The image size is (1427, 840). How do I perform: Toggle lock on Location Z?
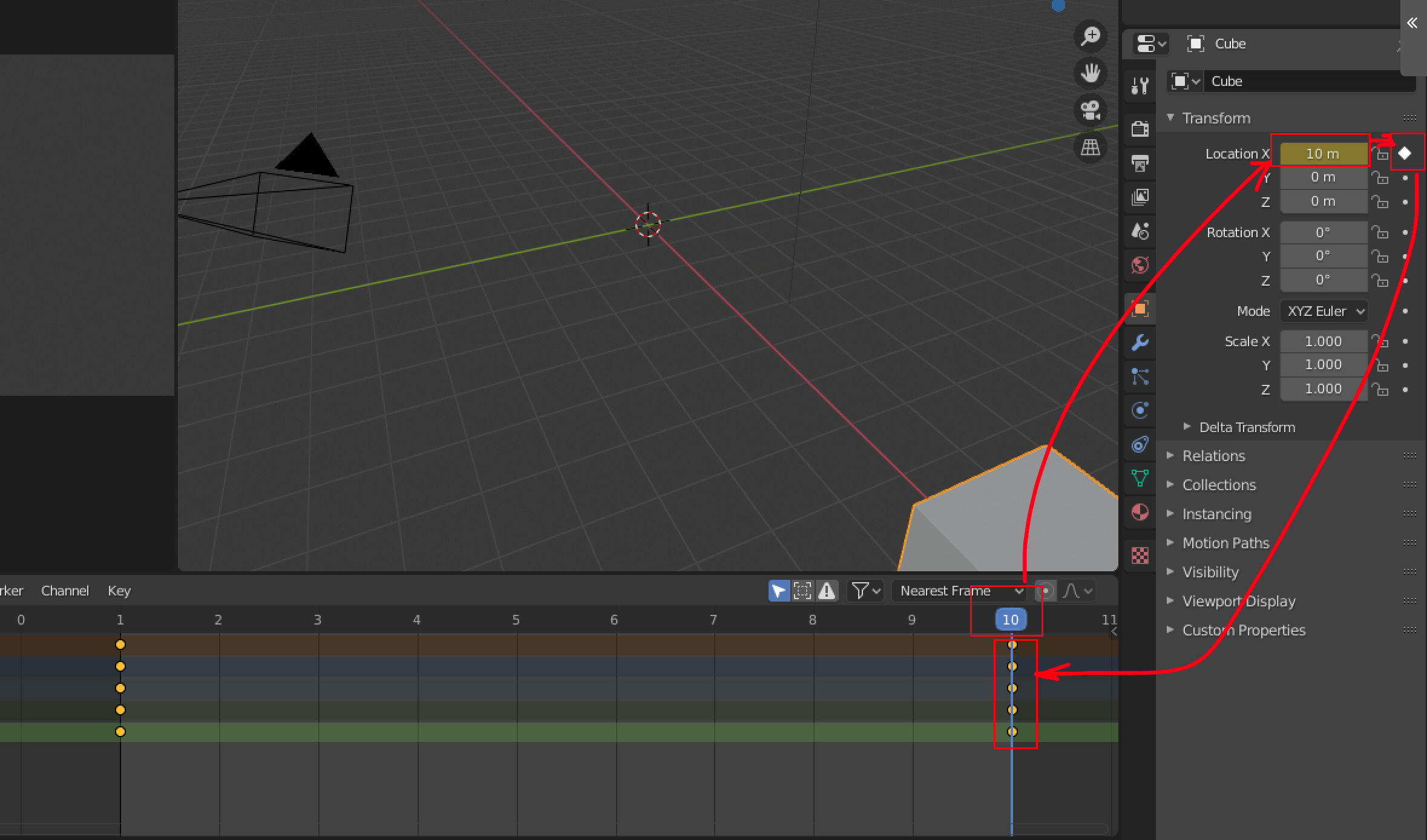(1380, 202)
